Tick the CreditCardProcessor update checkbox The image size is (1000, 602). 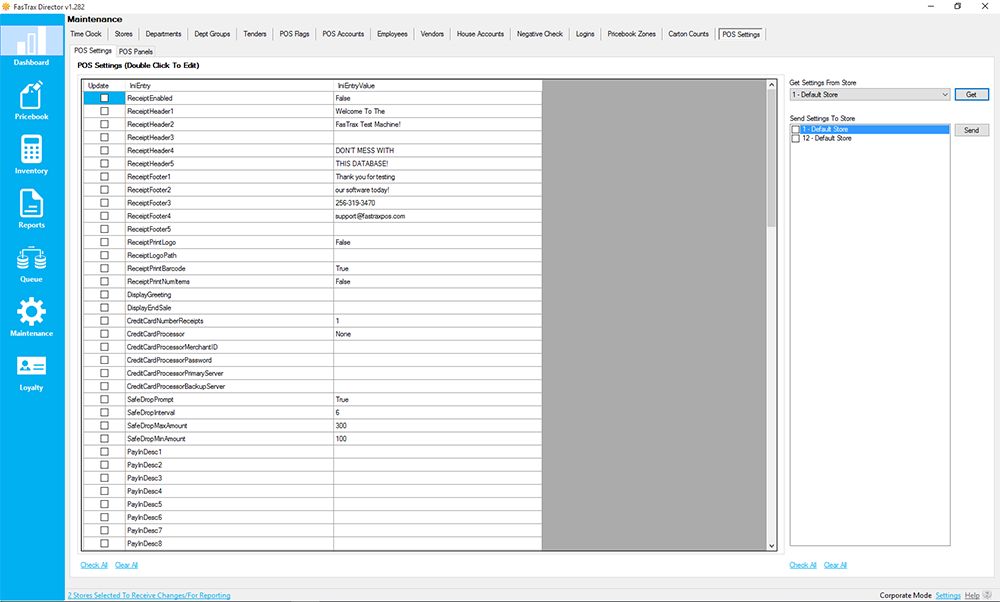[x=105, y=334]
